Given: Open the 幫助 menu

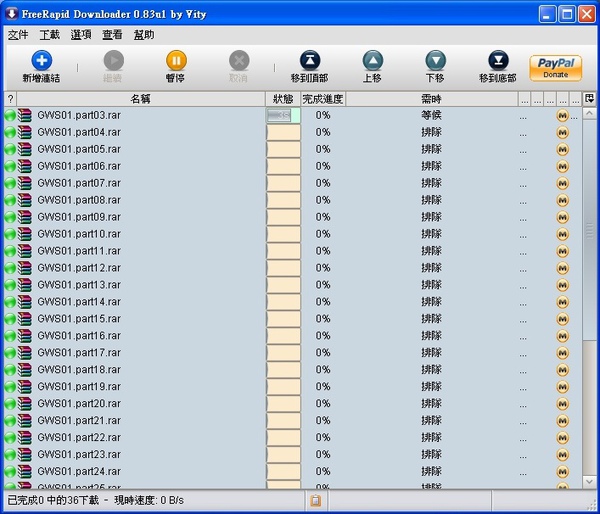Looking at the screenshot, I should pos(143,35).
